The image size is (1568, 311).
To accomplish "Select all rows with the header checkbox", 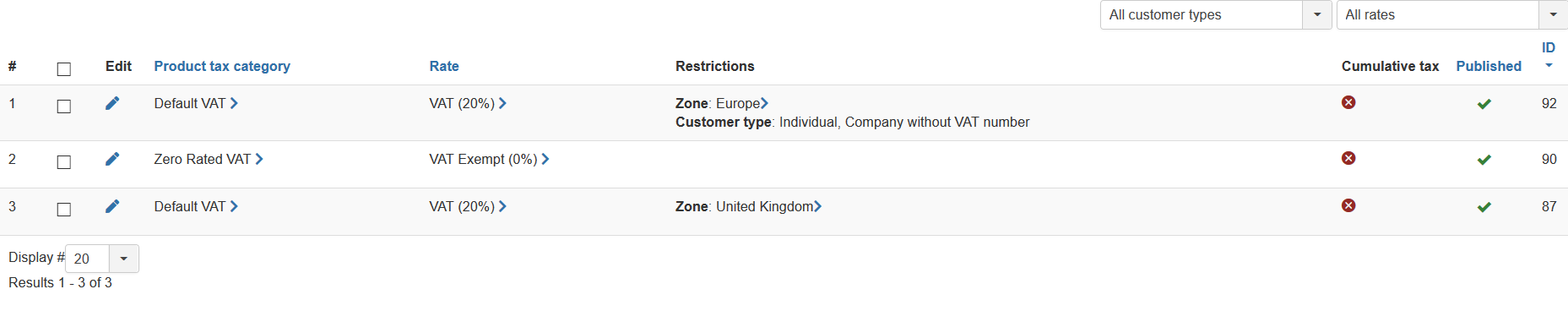I will coord(64,69).
